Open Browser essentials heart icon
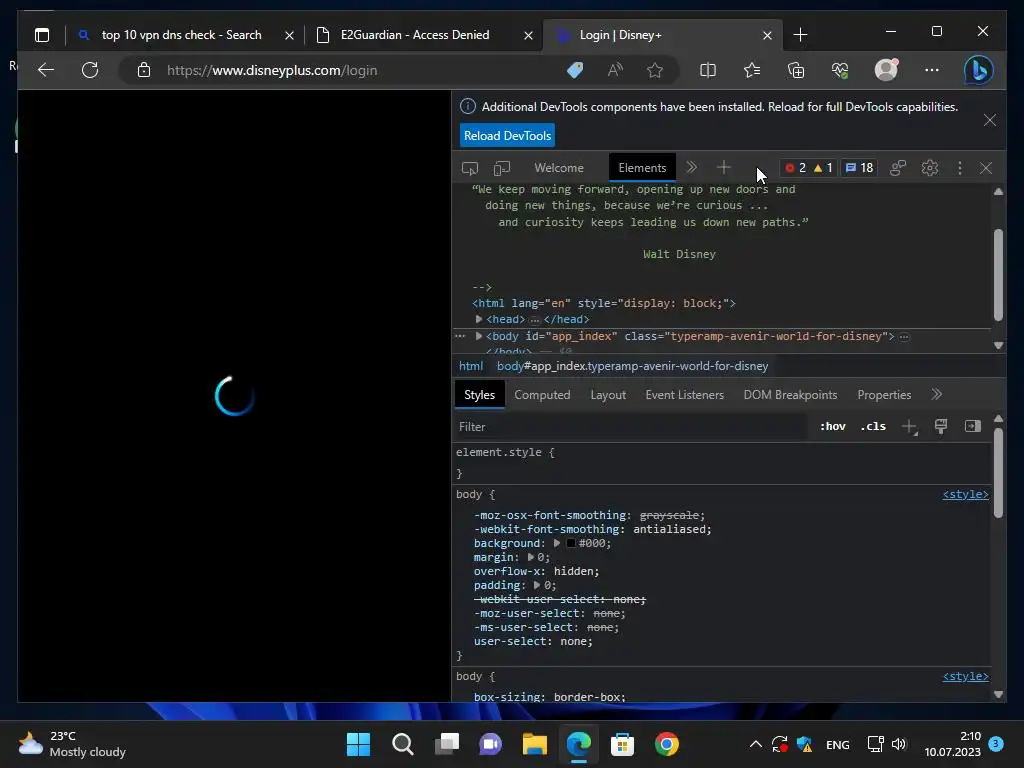This screenshot has width=1024, height=768. [840, 70]
